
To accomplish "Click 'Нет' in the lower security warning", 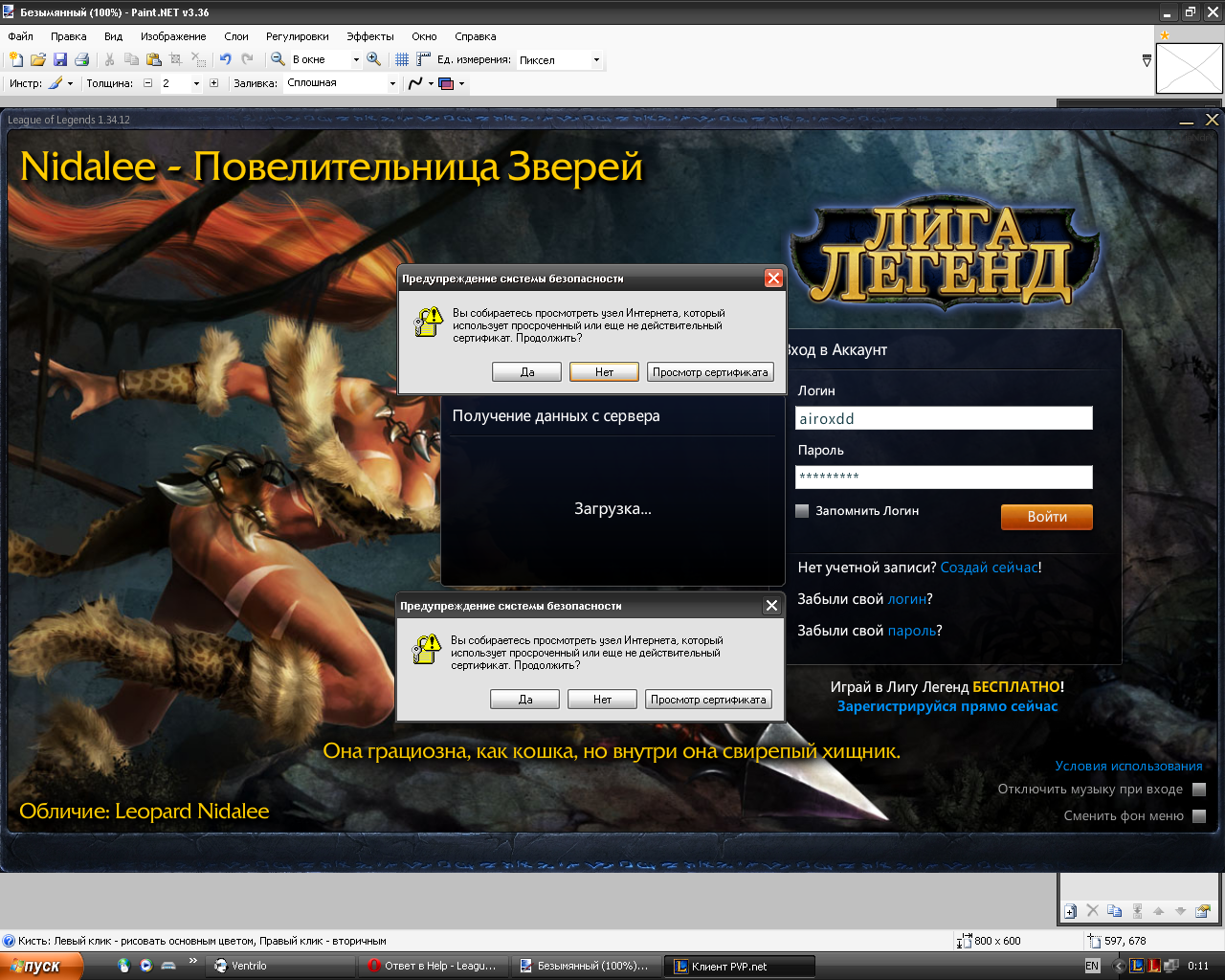I will [x=602, y=700].
